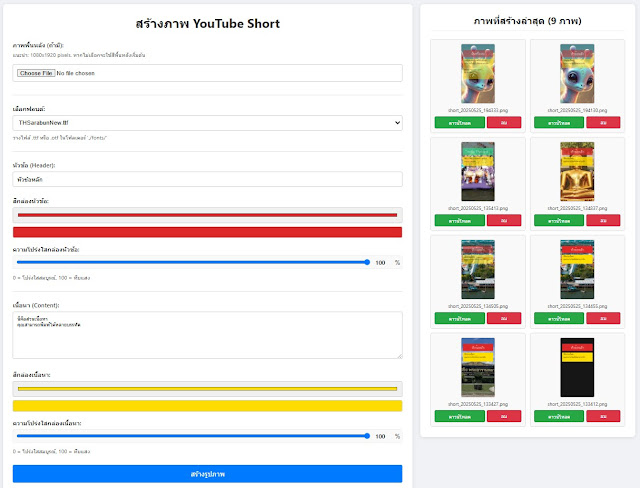Adjust the header box opacity slider
This screenshot has width=640, height=488.
pyautogui.click(x=192, y=262)
